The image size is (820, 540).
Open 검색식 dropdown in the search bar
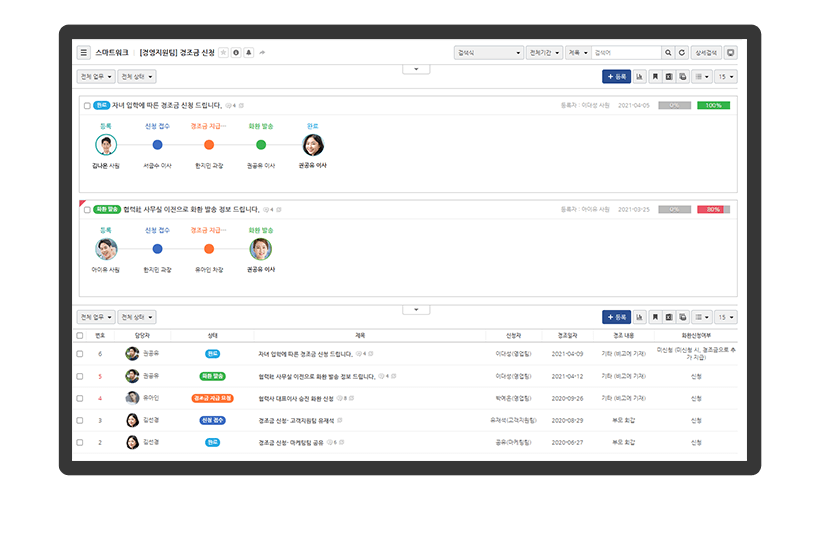488,52
